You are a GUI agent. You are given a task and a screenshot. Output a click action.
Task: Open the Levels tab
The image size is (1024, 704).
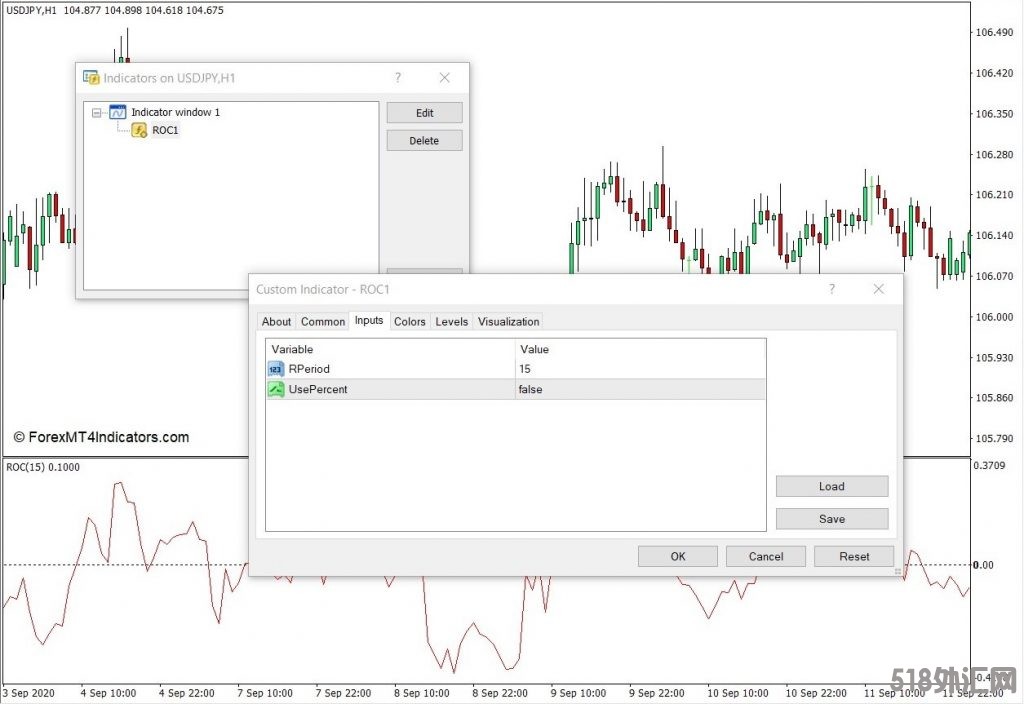point(451,321)
